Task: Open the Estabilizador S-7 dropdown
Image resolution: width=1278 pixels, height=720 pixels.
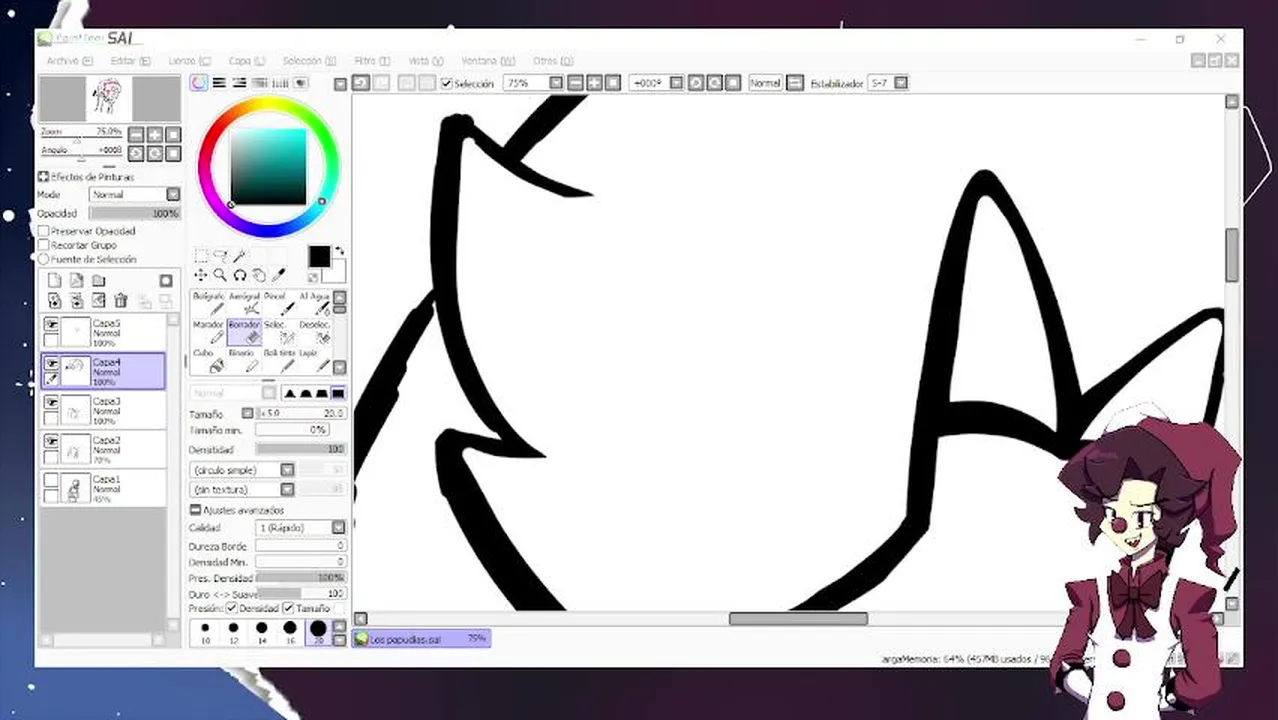Action: coord(900,83)
